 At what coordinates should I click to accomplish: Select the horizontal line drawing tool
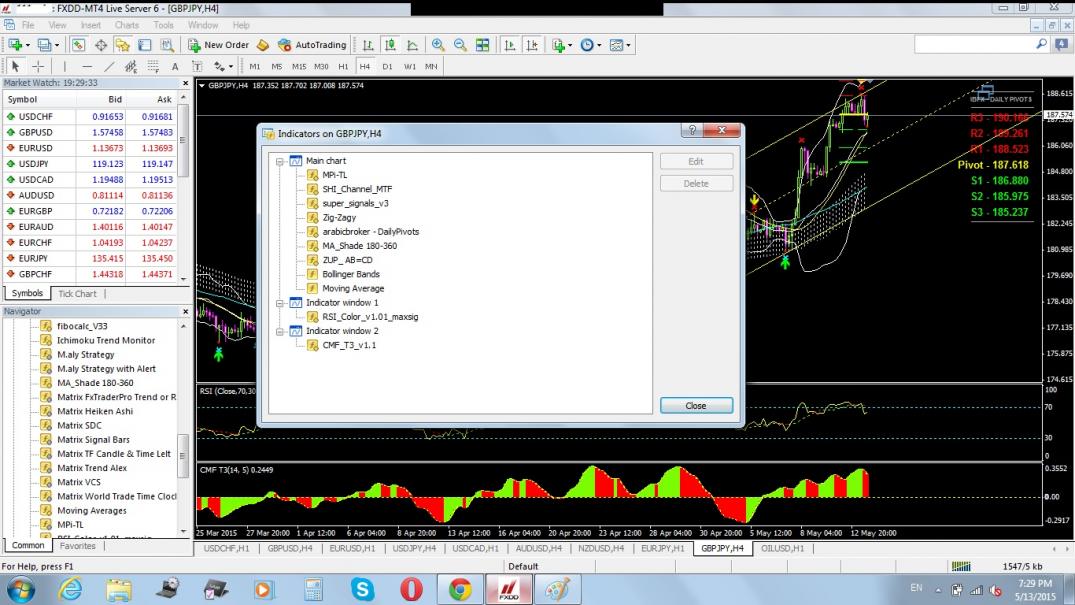tap(87, 66)
